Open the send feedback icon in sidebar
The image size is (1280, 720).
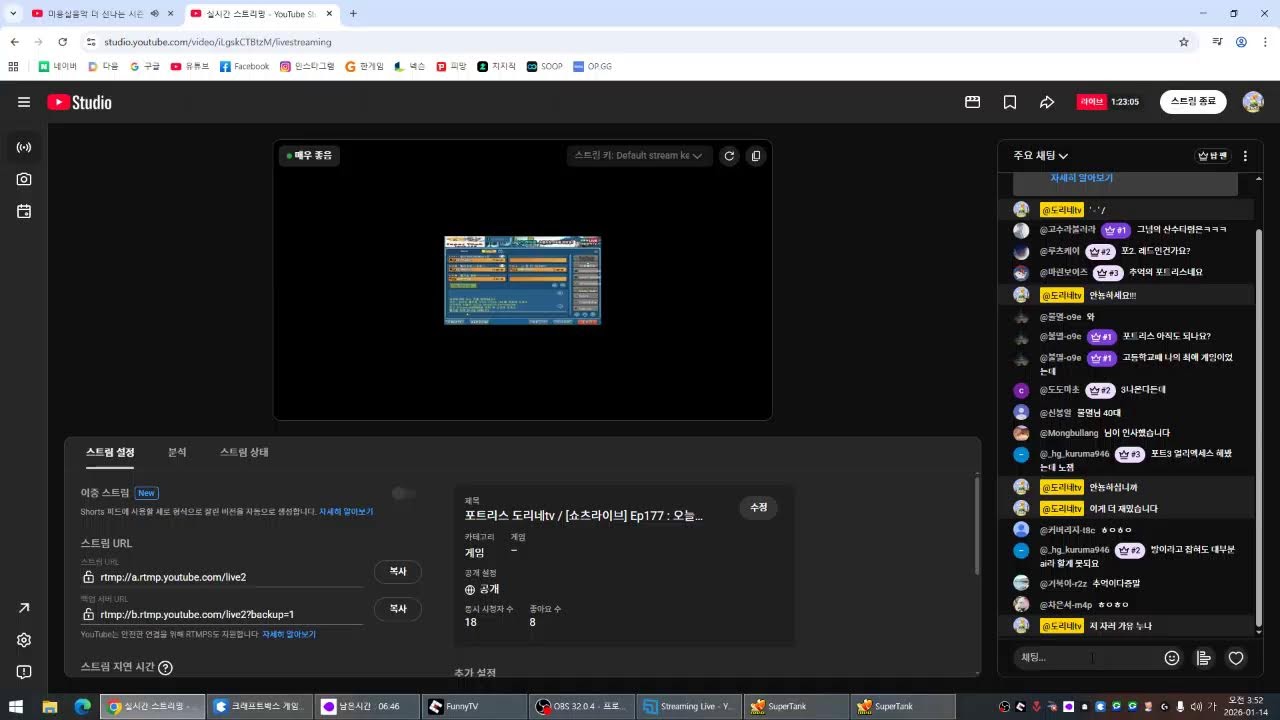(24, 672)
